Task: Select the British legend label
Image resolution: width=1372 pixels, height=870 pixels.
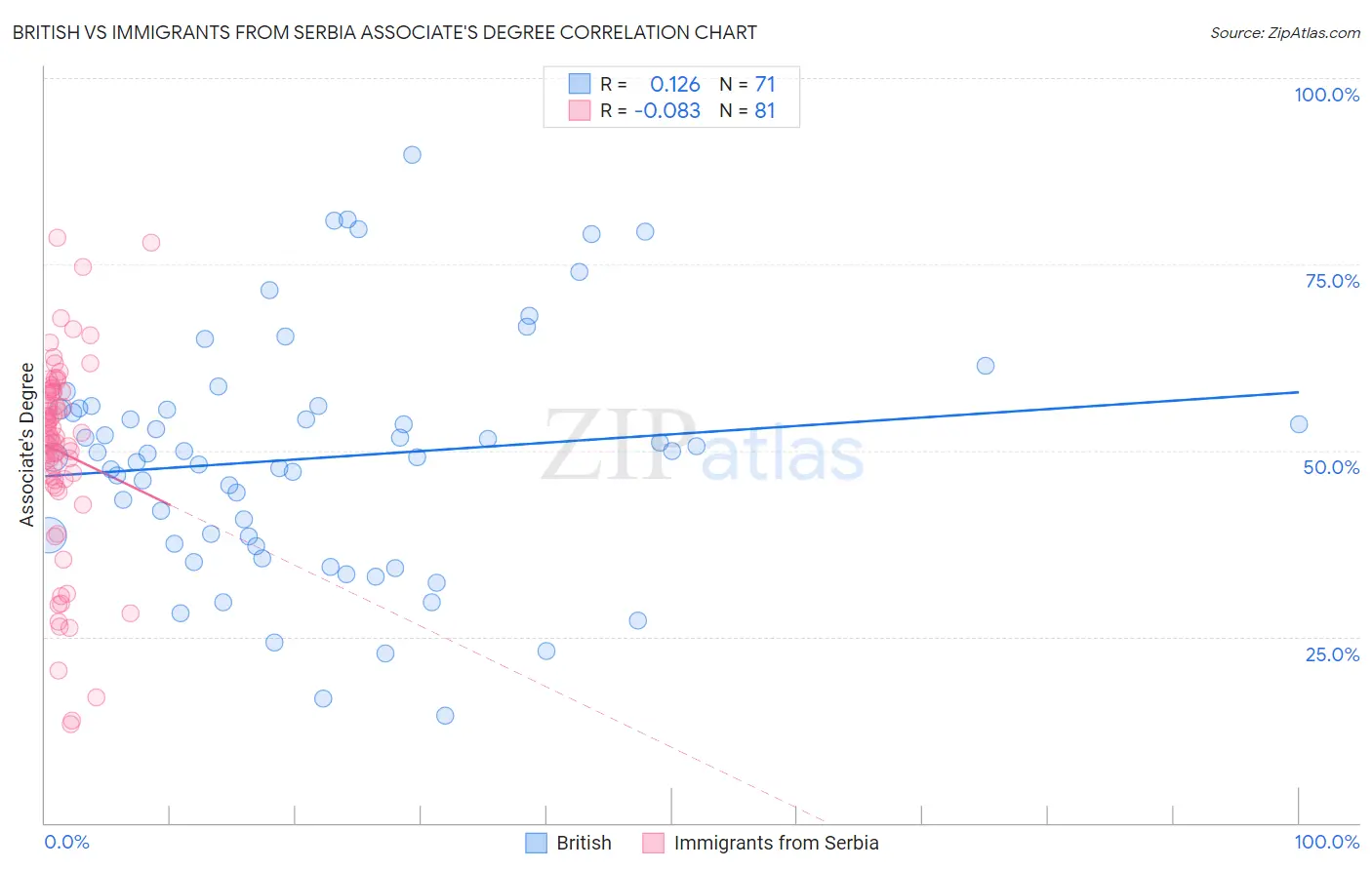Action: (x=584, y=843)
